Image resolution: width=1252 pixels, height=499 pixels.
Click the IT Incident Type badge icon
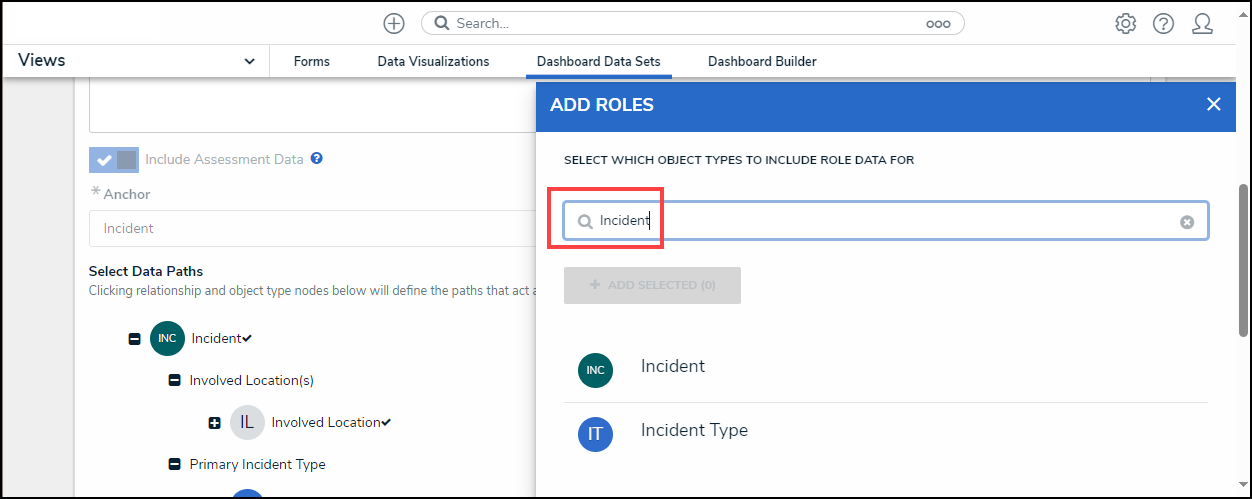pyautogui.click(x=595, y=434)
